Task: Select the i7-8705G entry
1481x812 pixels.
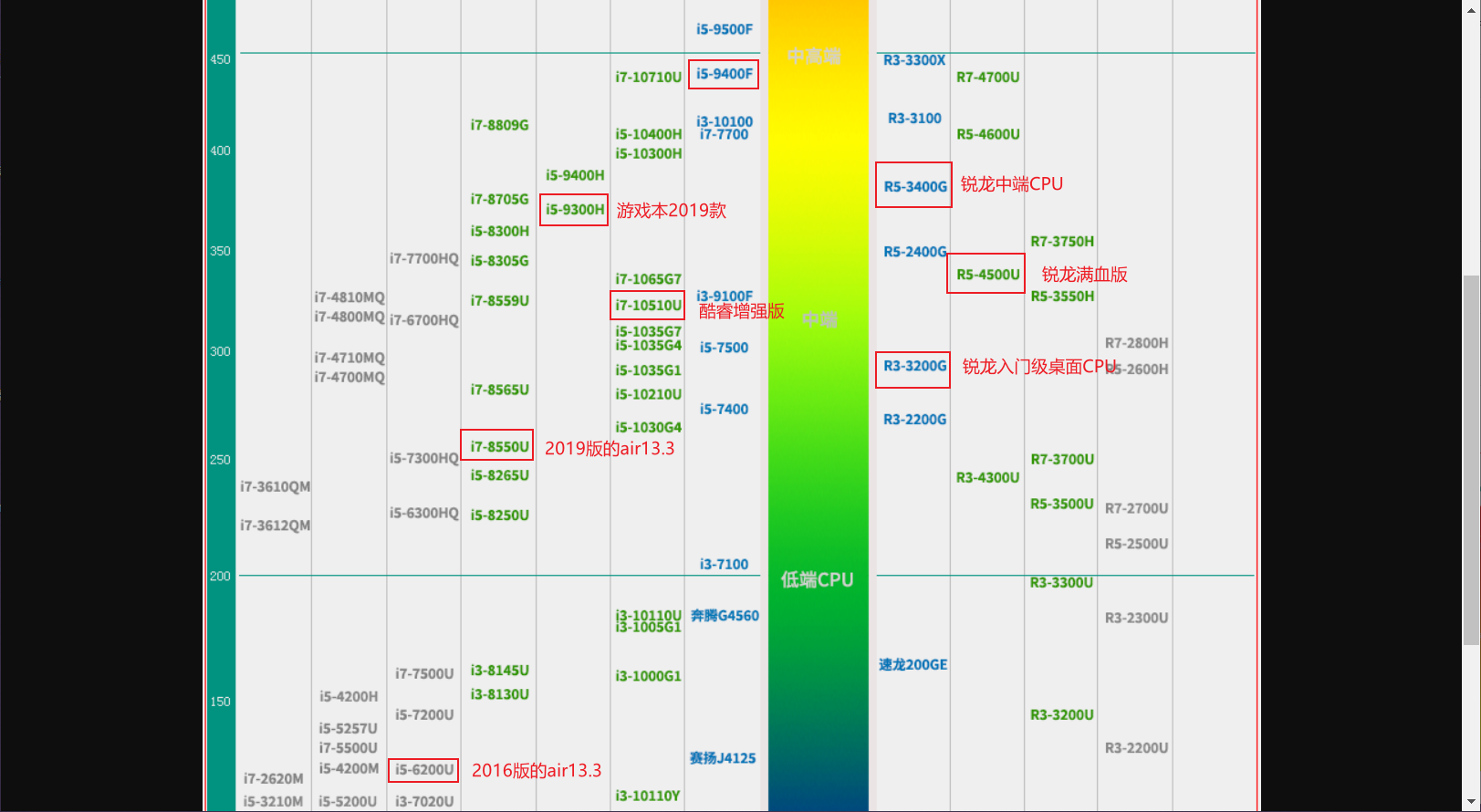Action: pos(499,199)
